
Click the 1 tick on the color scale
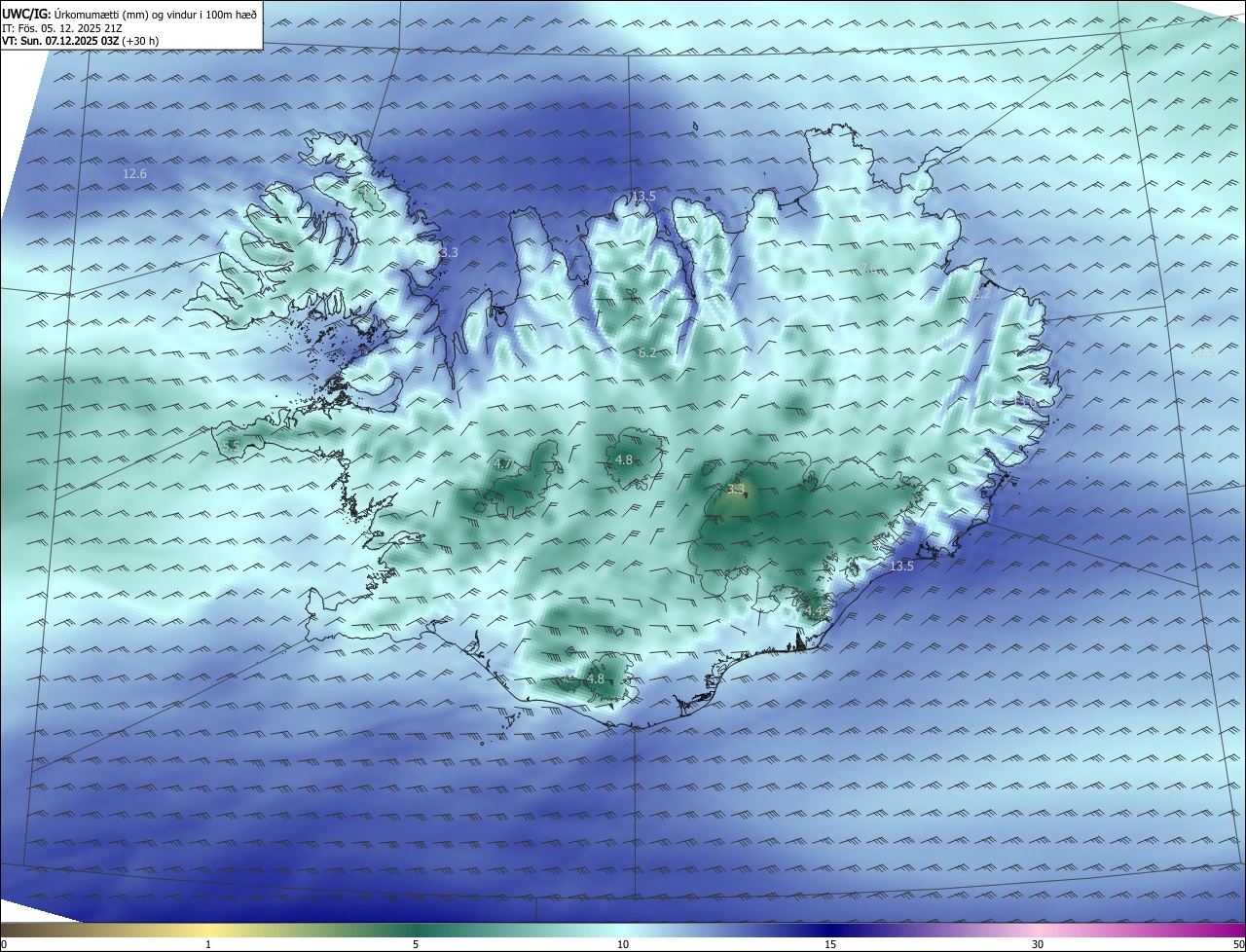(x=208, y=944)
